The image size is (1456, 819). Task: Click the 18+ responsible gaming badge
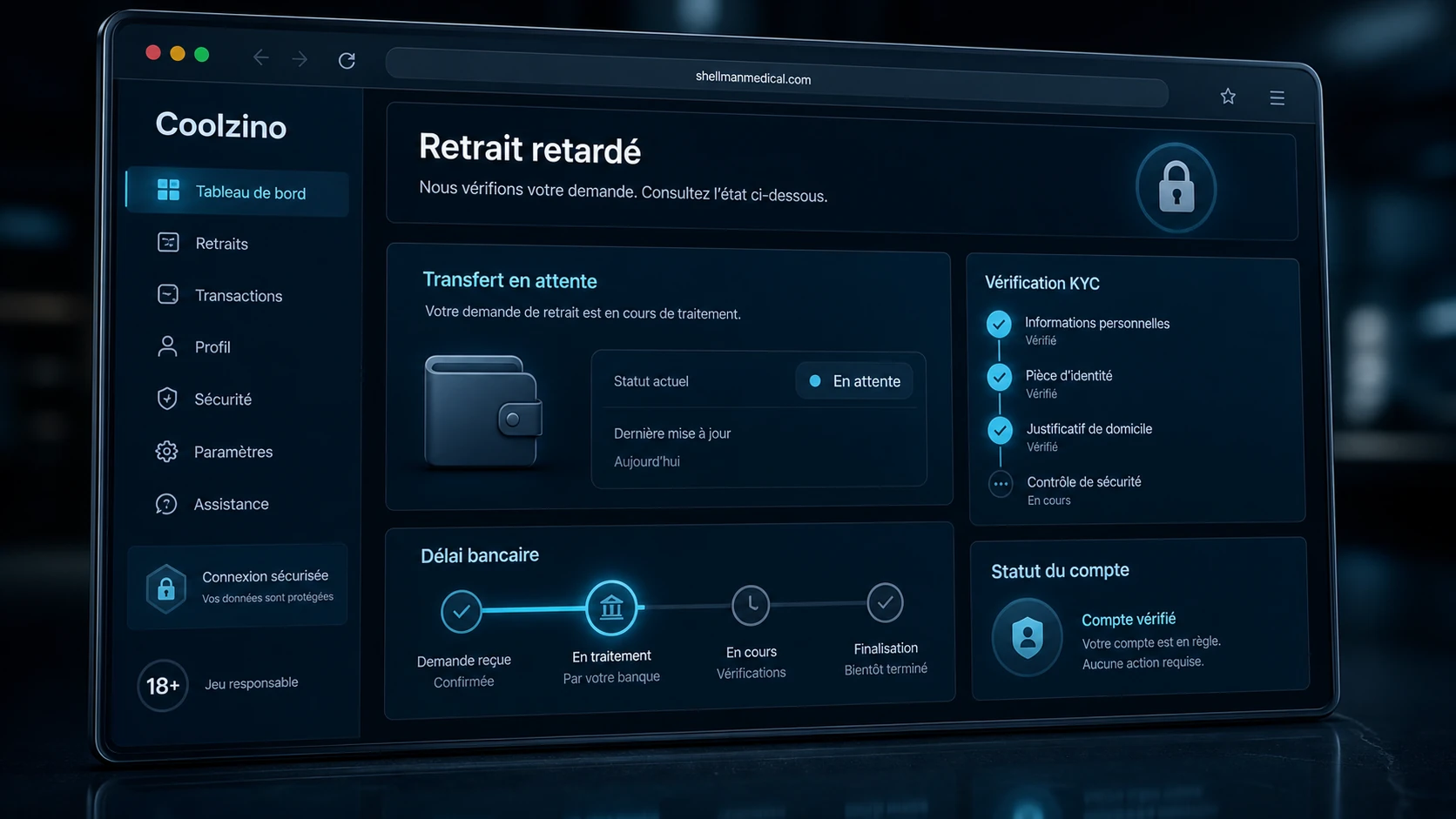[162, 686]
